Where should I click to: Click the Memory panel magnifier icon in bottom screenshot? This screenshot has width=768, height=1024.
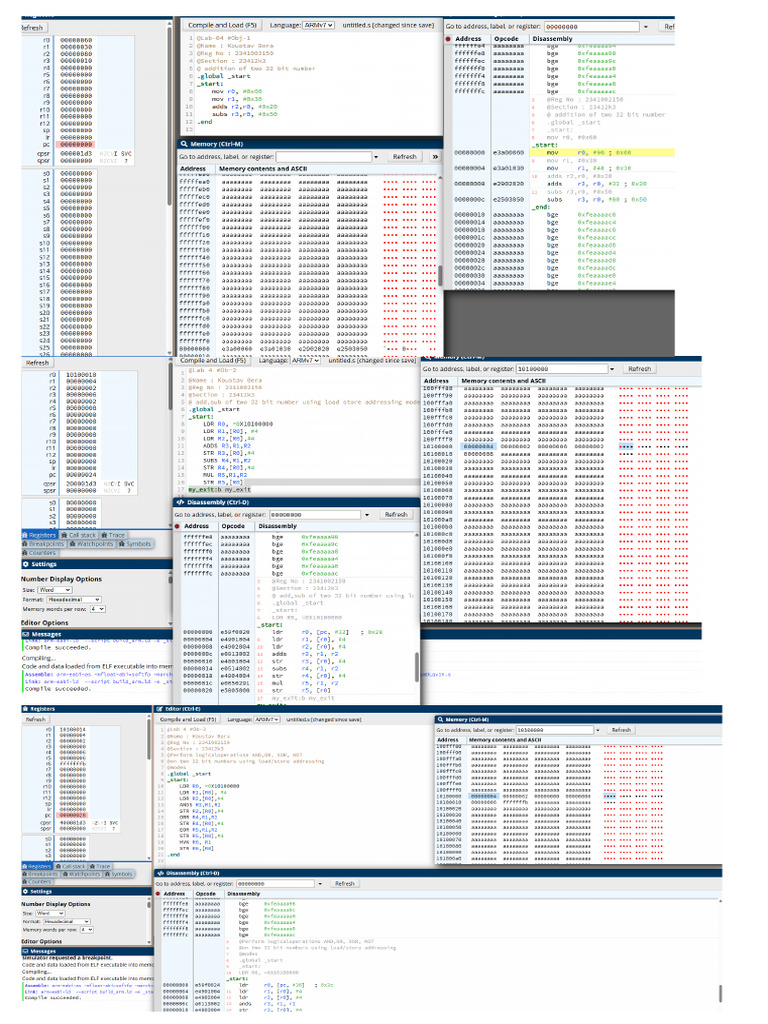(x=441, y=719)
